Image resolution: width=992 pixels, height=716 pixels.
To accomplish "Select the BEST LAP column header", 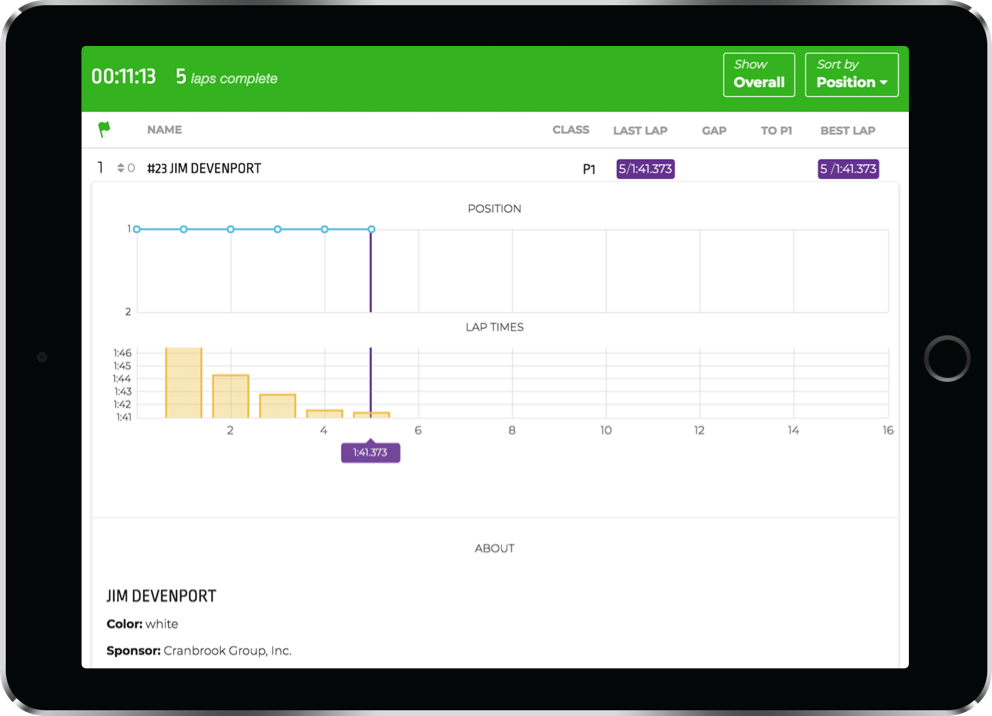I will [847, 130].
